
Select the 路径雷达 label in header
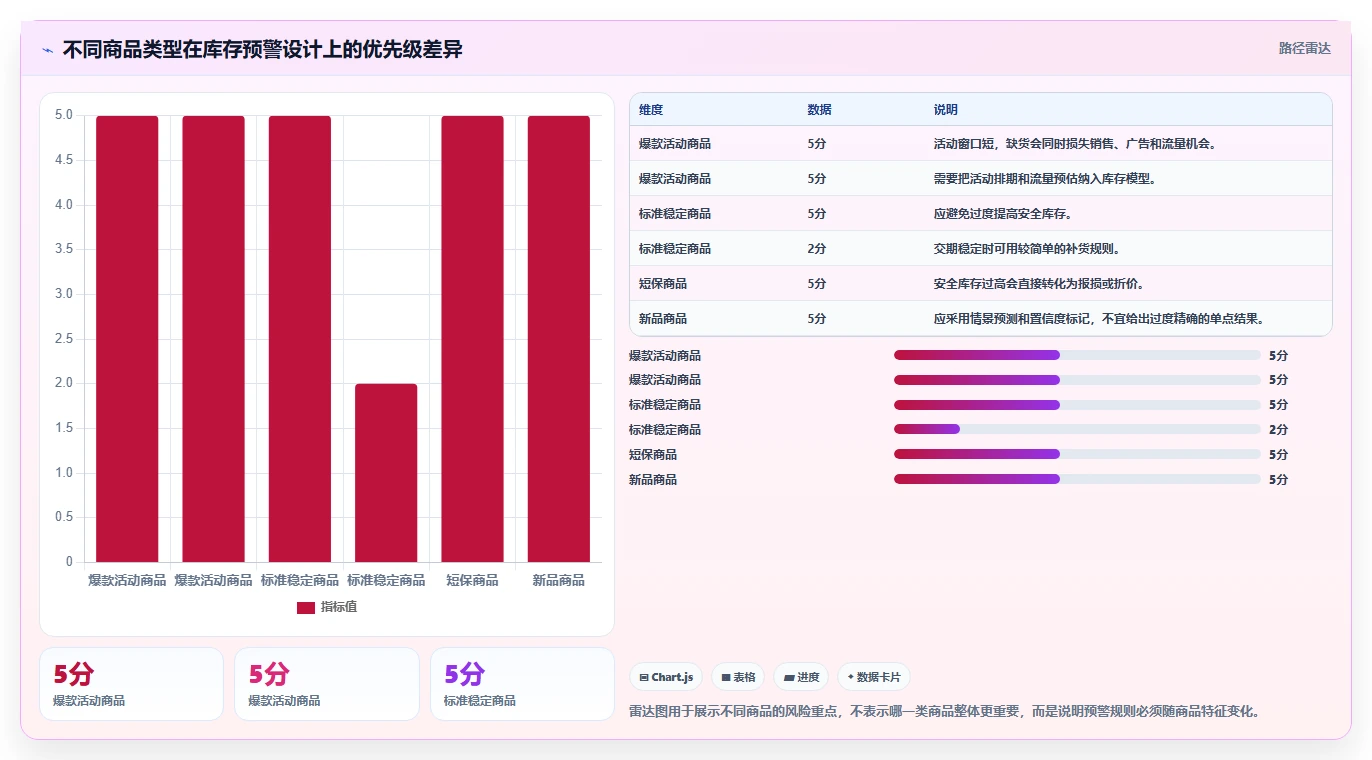[1305, 48]
